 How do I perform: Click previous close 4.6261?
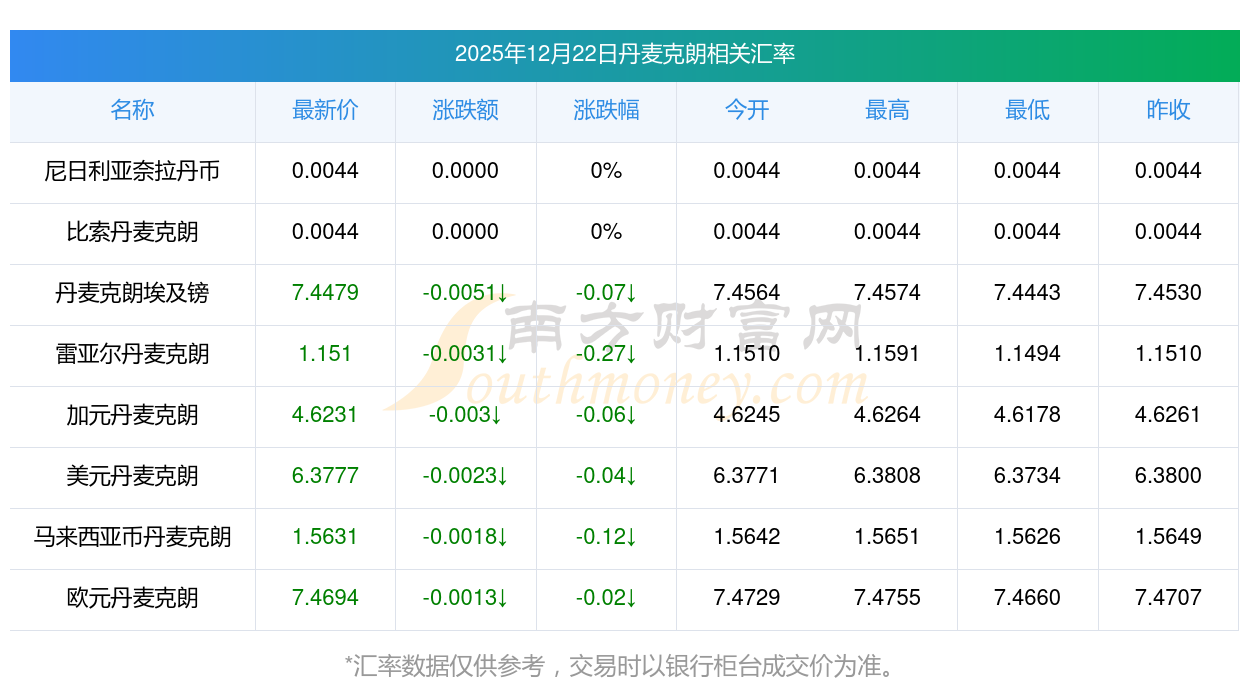click(1168, 415)
